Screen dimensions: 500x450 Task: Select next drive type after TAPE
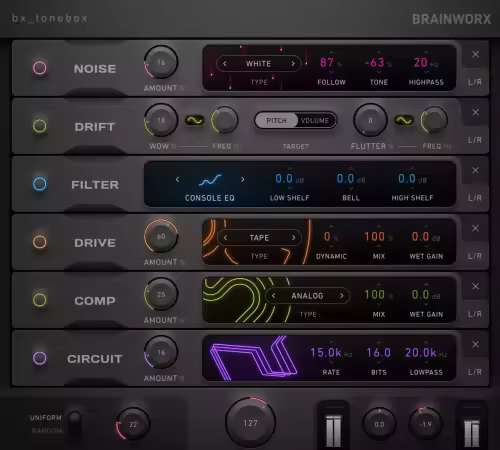click(294, 238)
